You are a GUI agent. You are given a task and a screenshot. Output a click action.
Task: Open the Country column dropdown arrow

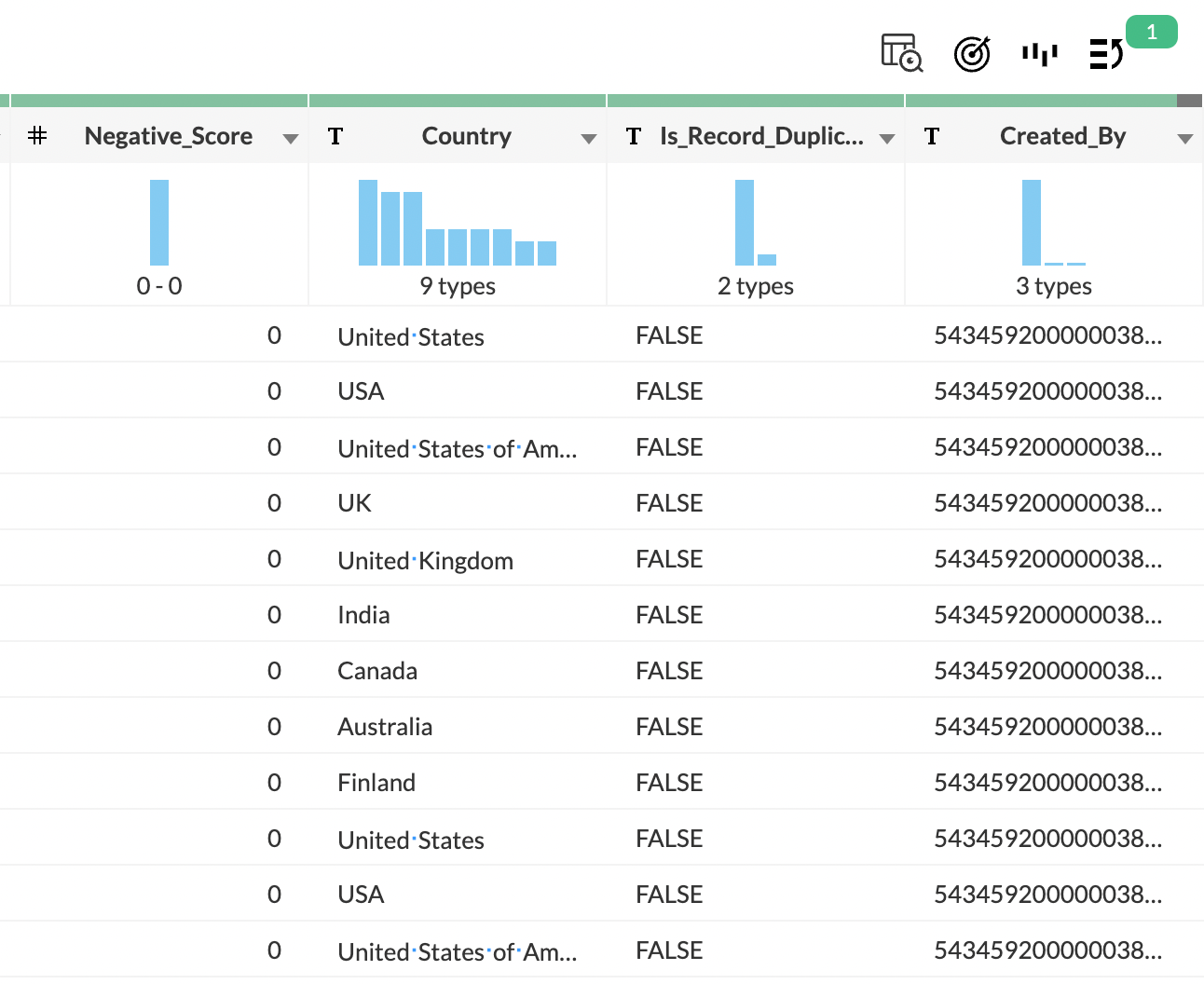pos(588,139)
